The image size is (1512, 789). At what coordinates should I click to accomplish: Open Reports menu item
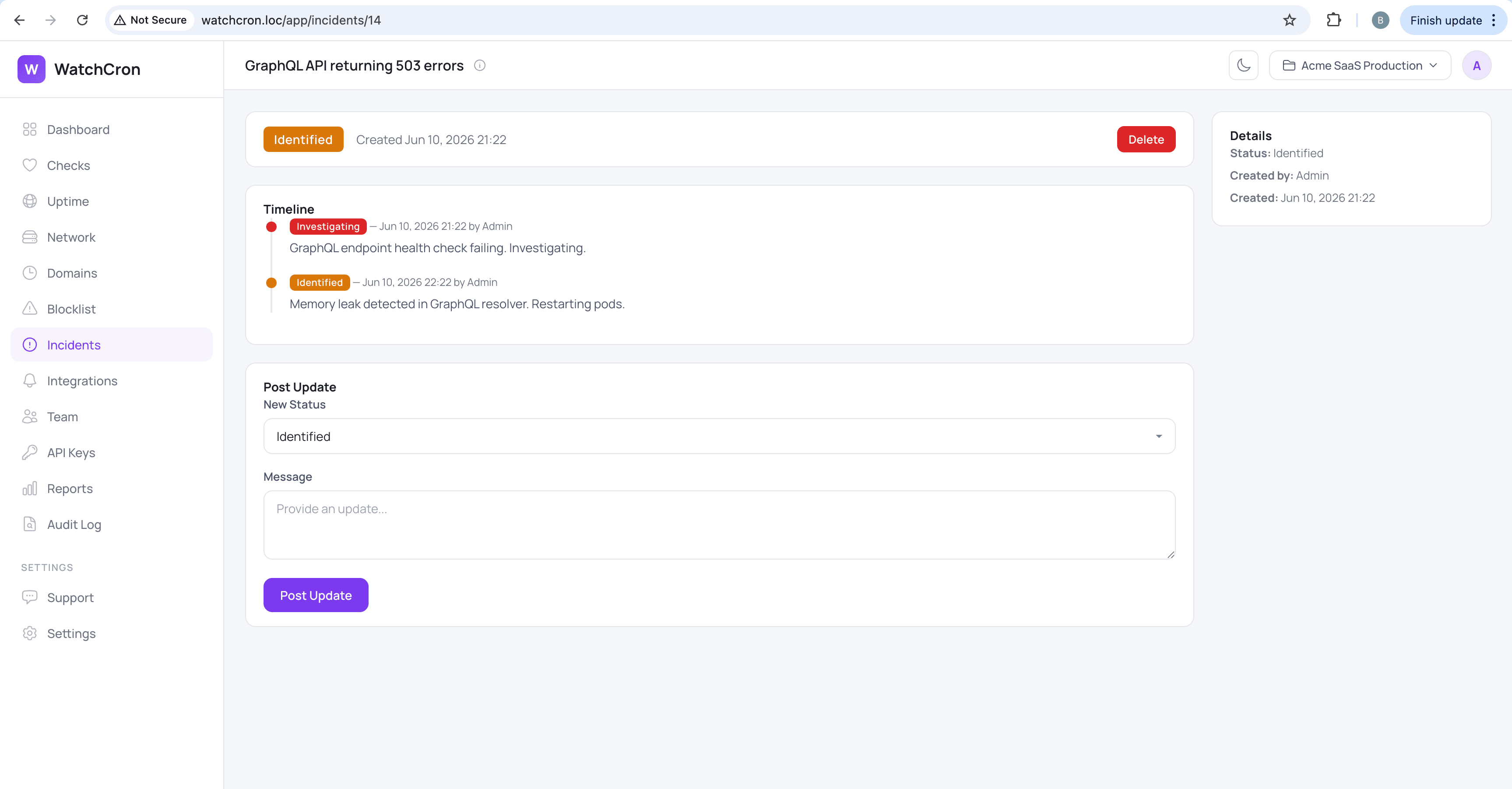click(112, 488)
